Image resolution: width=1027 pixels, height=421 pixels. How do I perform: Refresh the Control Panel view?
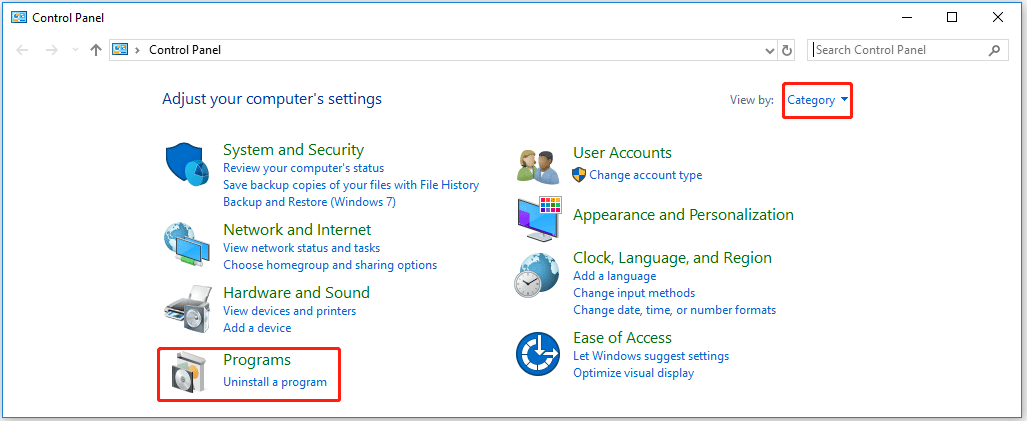click(x=787, y=50)
